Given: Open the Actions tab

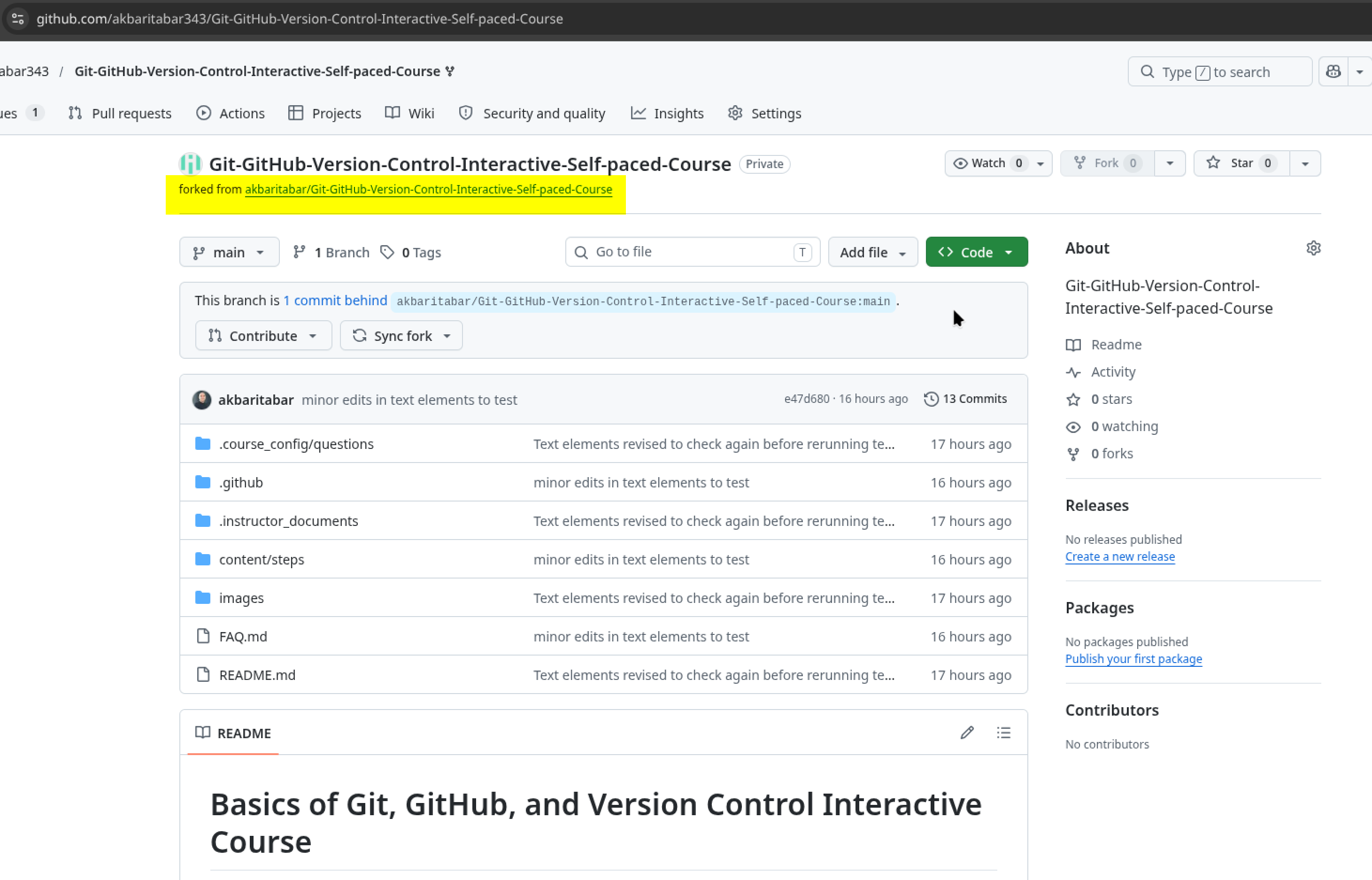Looking at the screenshot, I should pyautogui.click(x=230, y=113).
